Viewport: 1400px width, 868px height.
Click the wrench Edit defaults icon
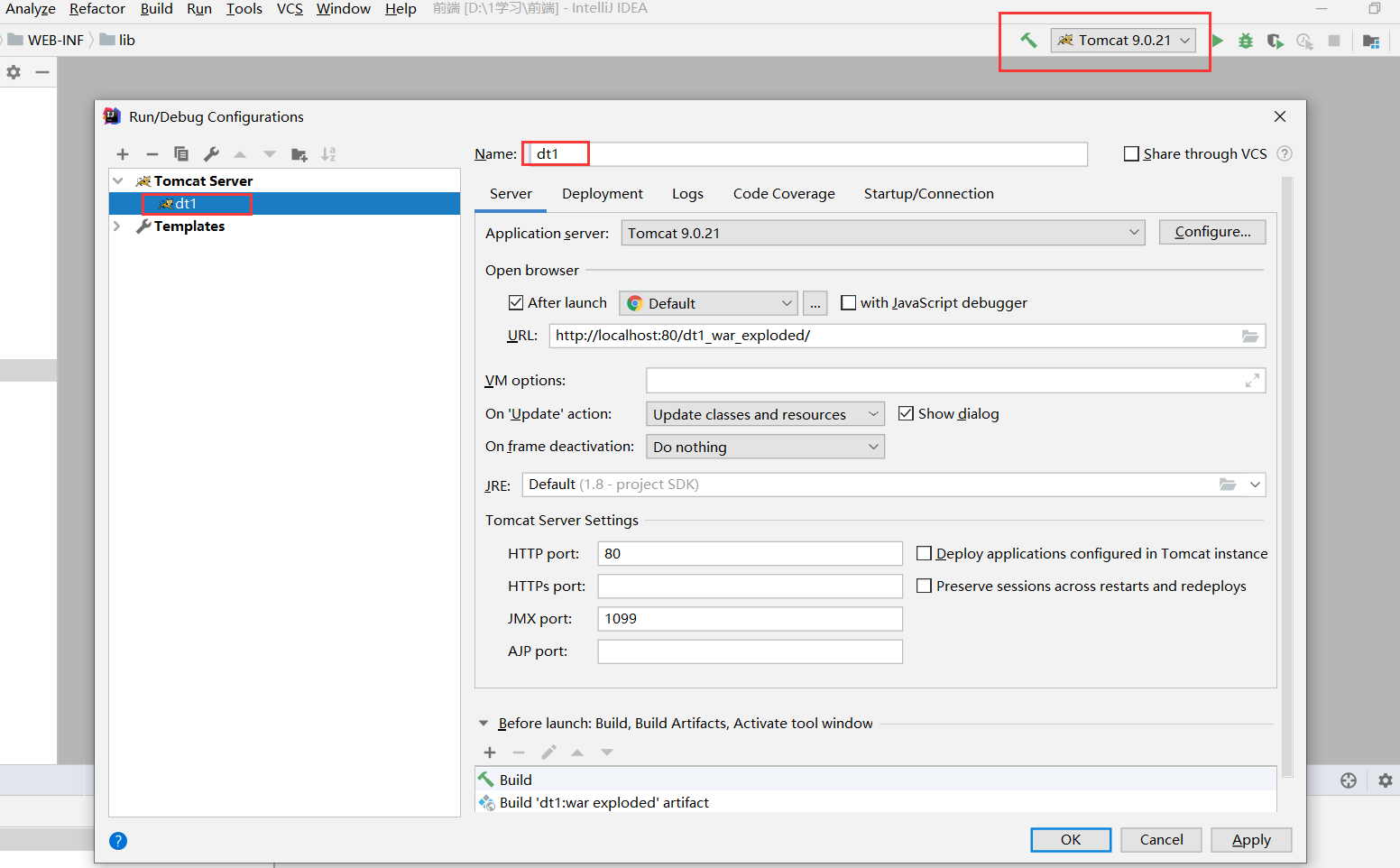211,154
